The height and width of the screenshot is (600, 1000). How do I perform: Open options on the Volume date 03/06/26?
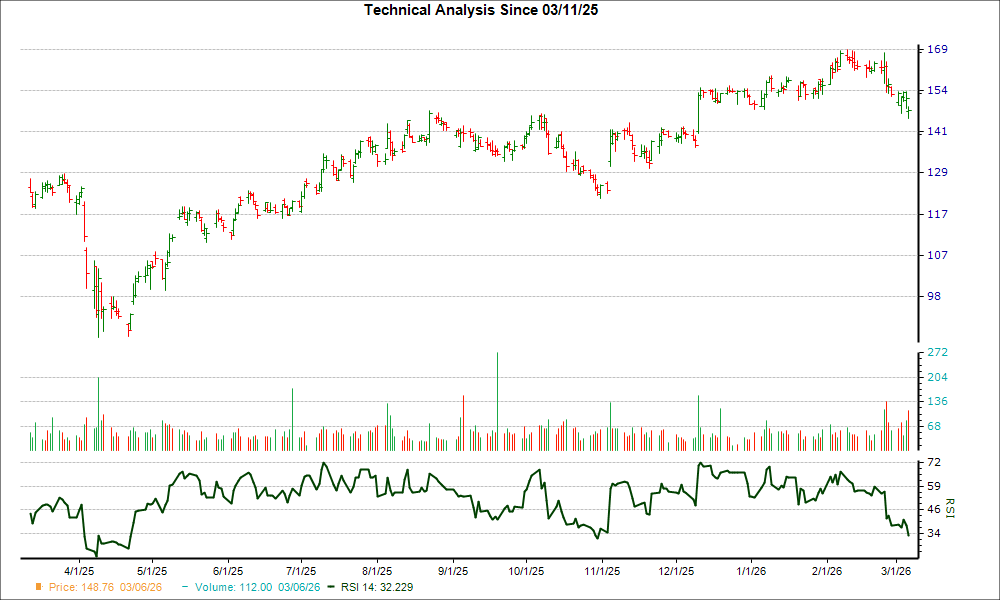click(x=297, y=587)
